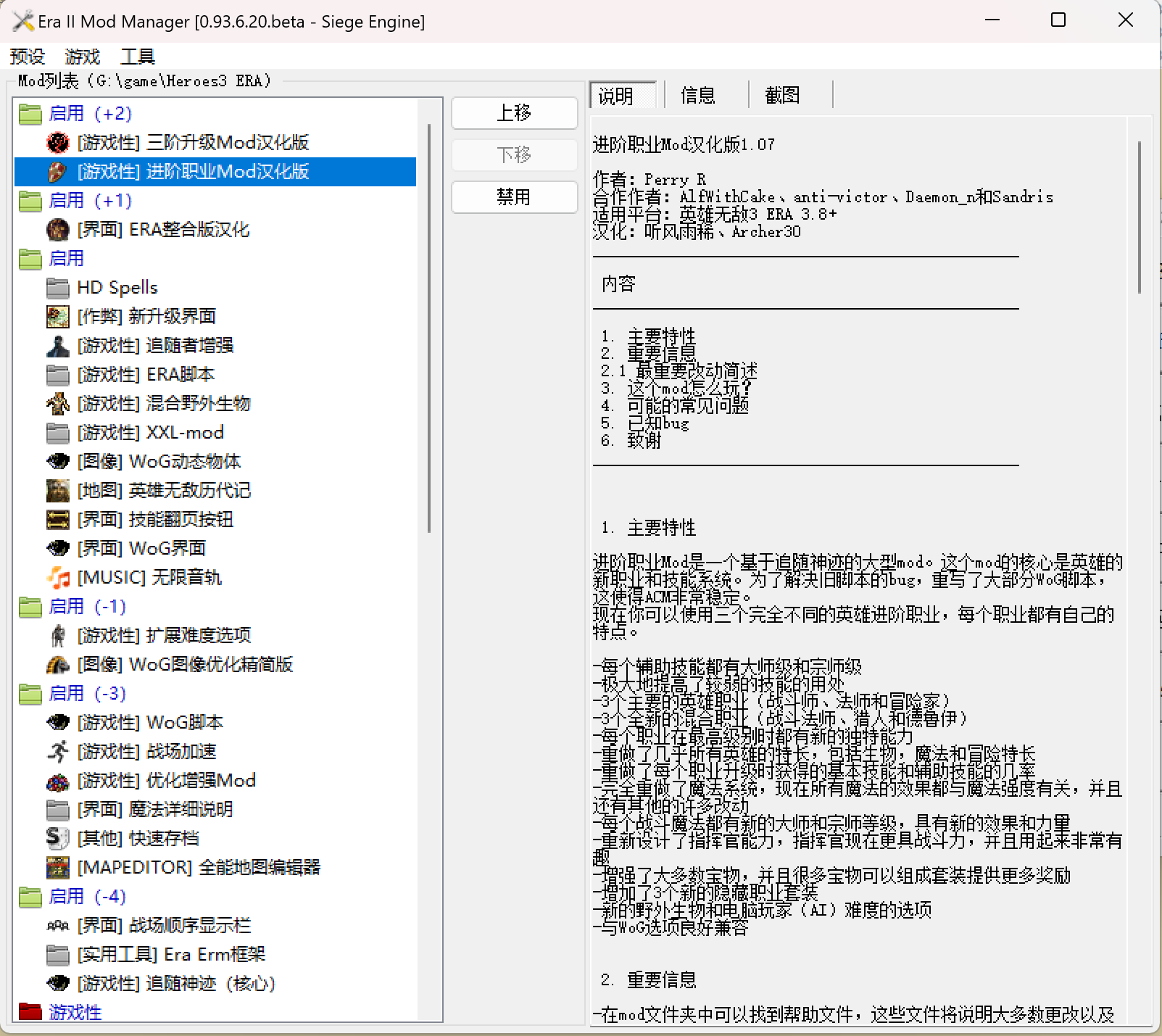Click the 扩展难度选项 knight icon
The width and height of the screenshot is (1162, 1036).
point(58,636)
